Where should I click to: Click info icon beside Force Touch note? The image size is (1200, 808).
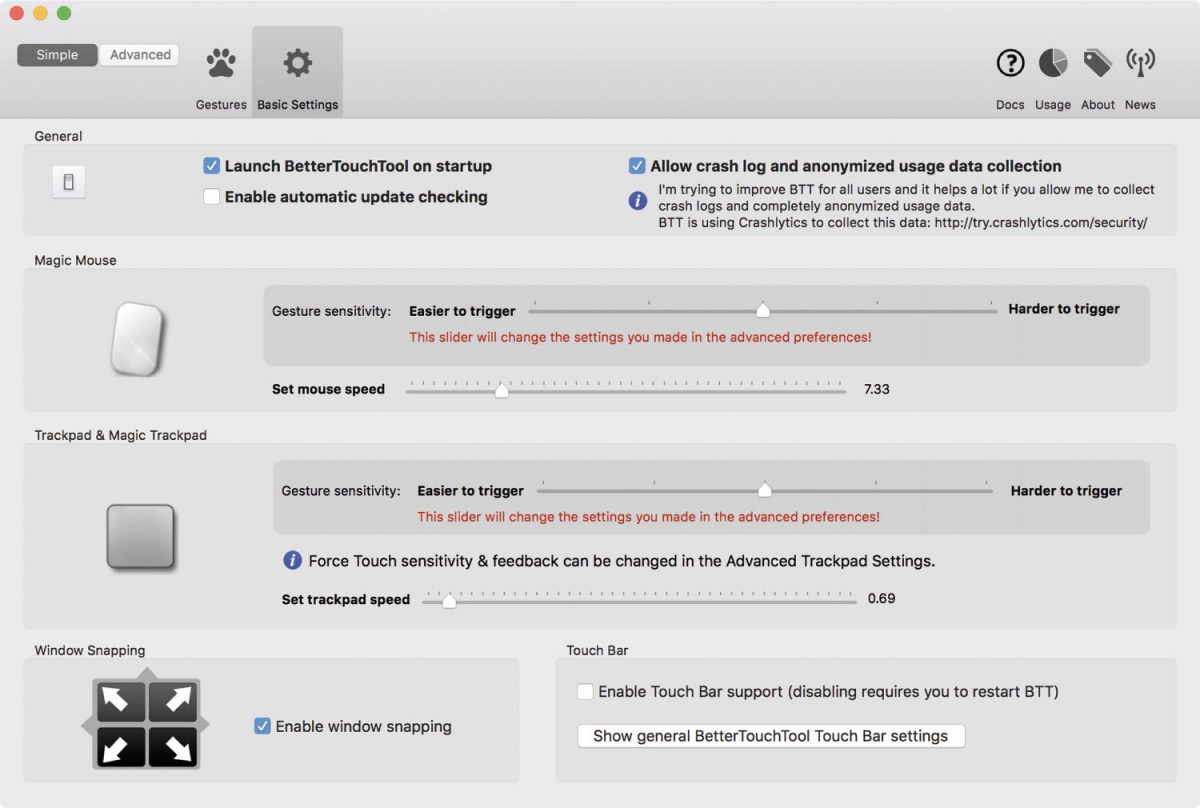[292, 560]
